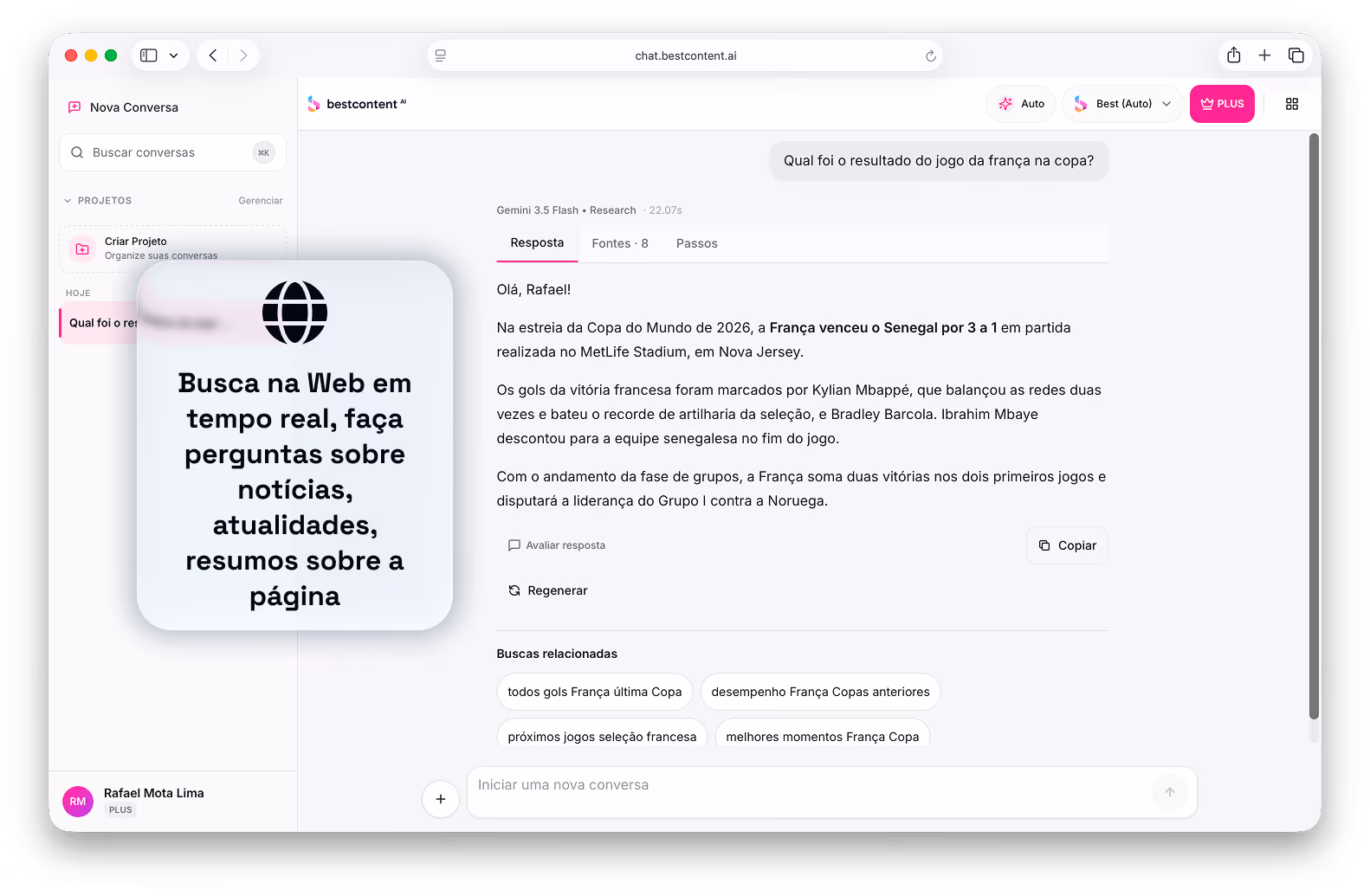Click the Criar Projeto folder icon
This screenshot has height=896, width=1370.
click(82, 248)
